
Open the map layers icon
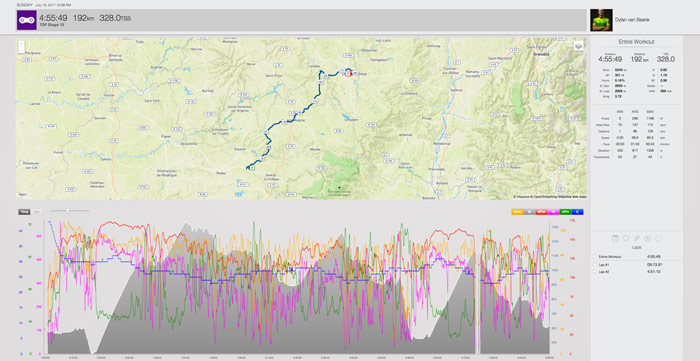[x=578, y=46]
